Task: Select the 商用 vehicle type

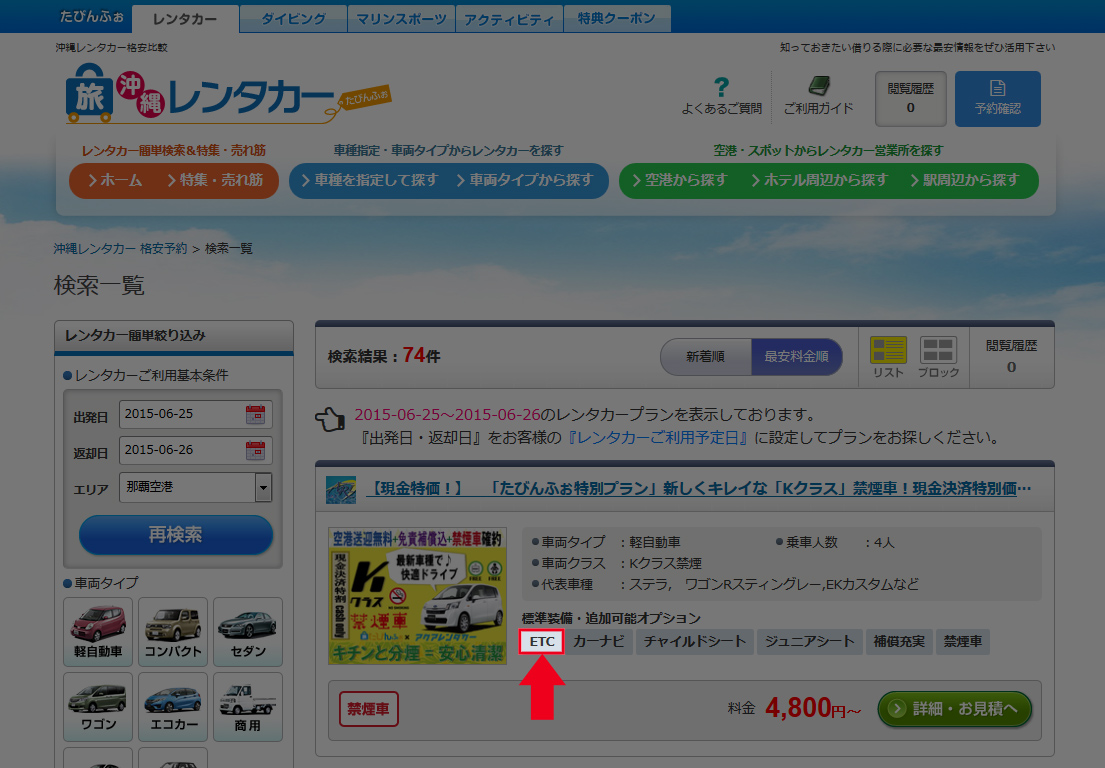Action: pos(248,707)
